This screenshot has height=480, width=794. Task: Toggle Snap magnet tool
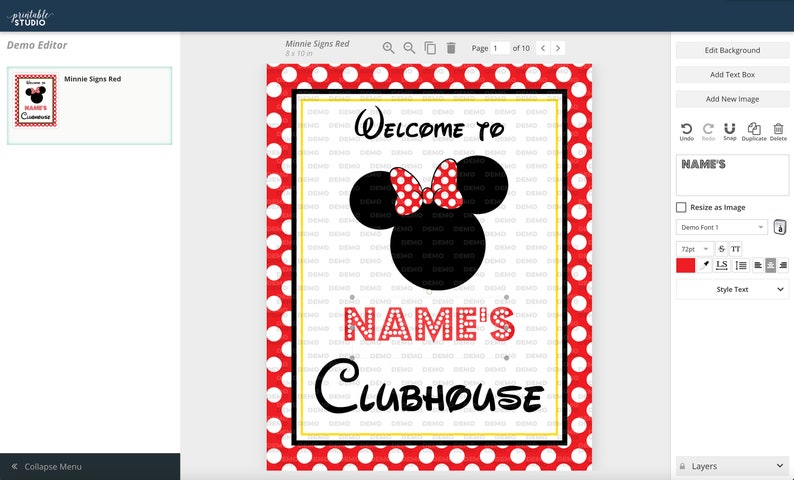tap(730, 132)
